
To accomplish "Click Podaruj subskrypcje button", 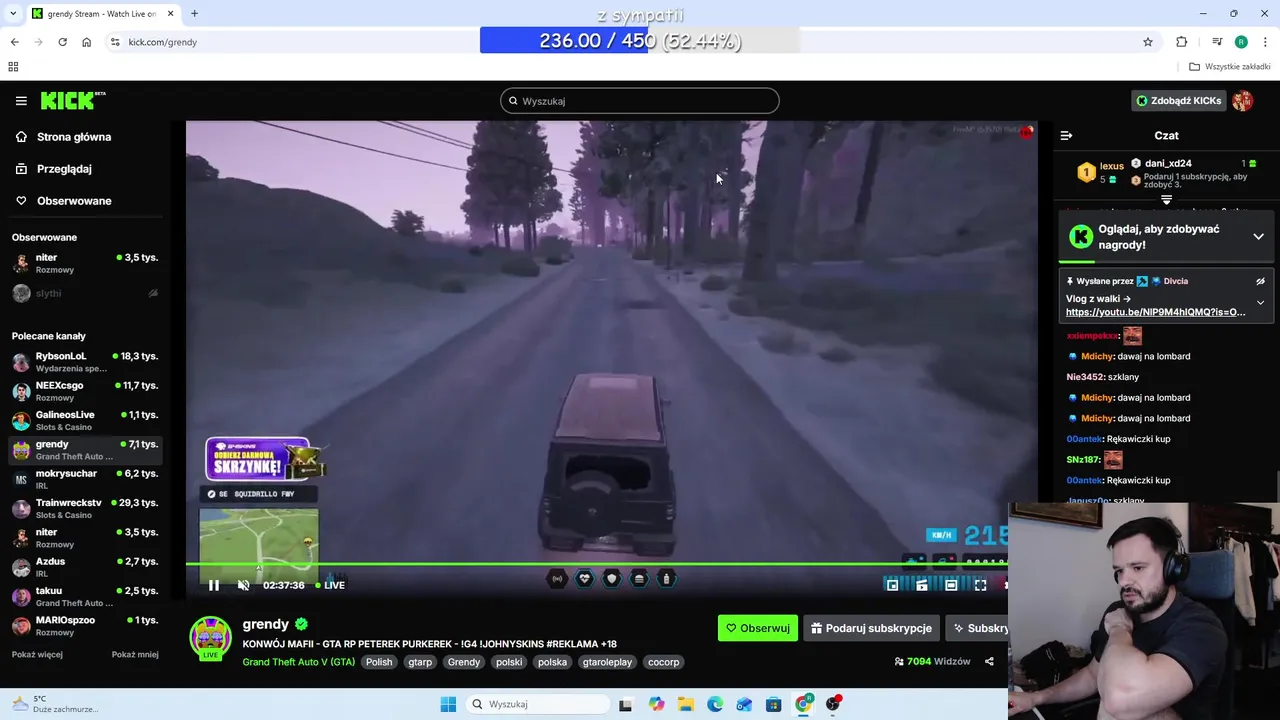I will (x=871, y=628).
